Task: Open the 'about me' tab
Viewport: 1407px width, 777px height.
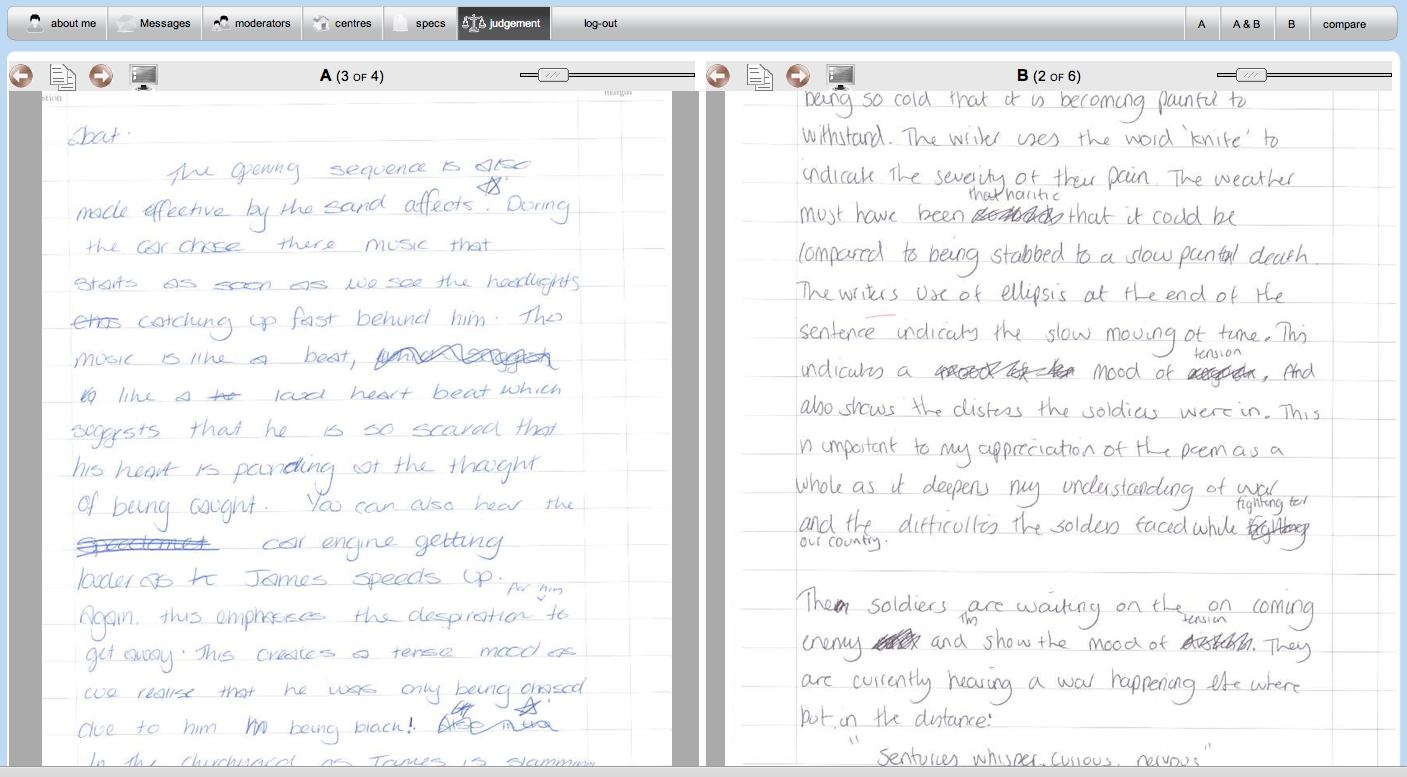Action: tap(60, 23)
